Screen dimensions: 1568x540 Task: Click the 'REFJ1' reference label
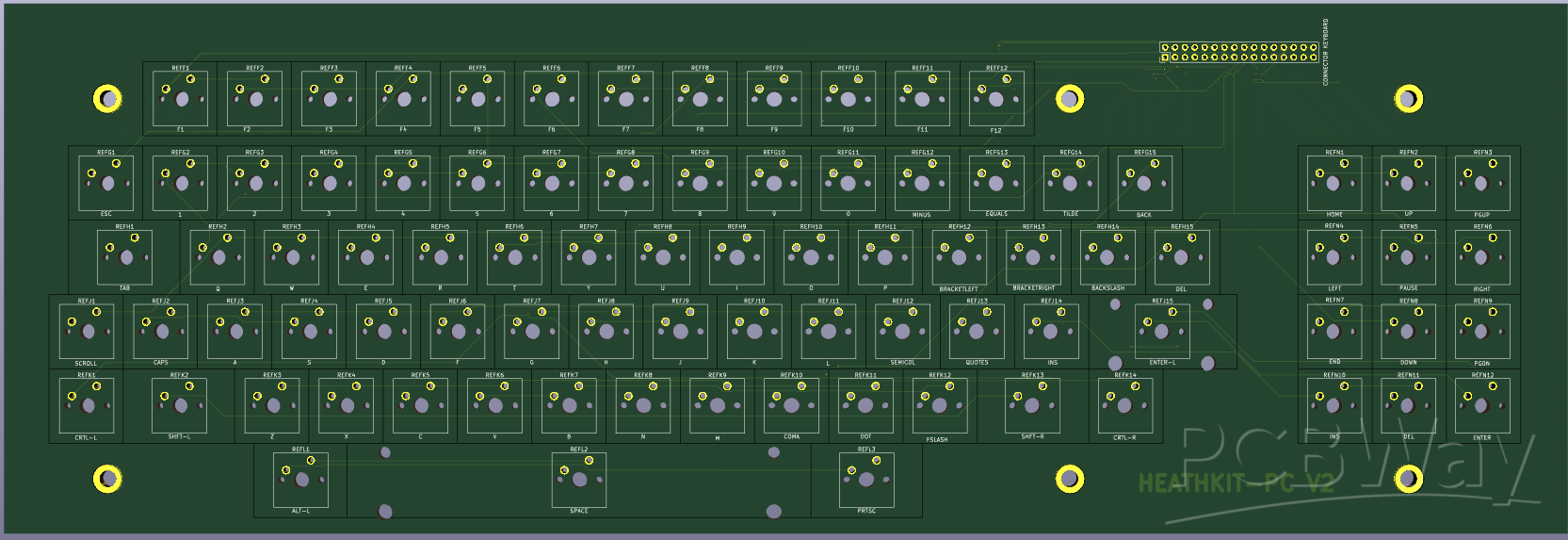point(87,301)
